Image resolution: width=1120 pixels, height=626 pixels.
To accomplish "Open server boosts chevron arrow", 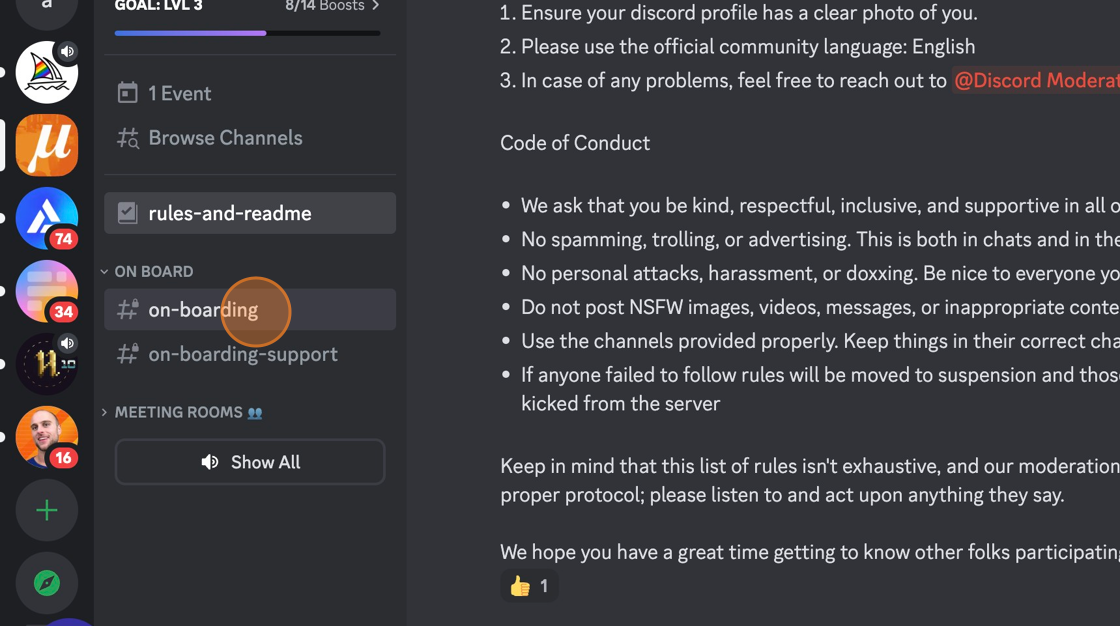I will [376, 6].
